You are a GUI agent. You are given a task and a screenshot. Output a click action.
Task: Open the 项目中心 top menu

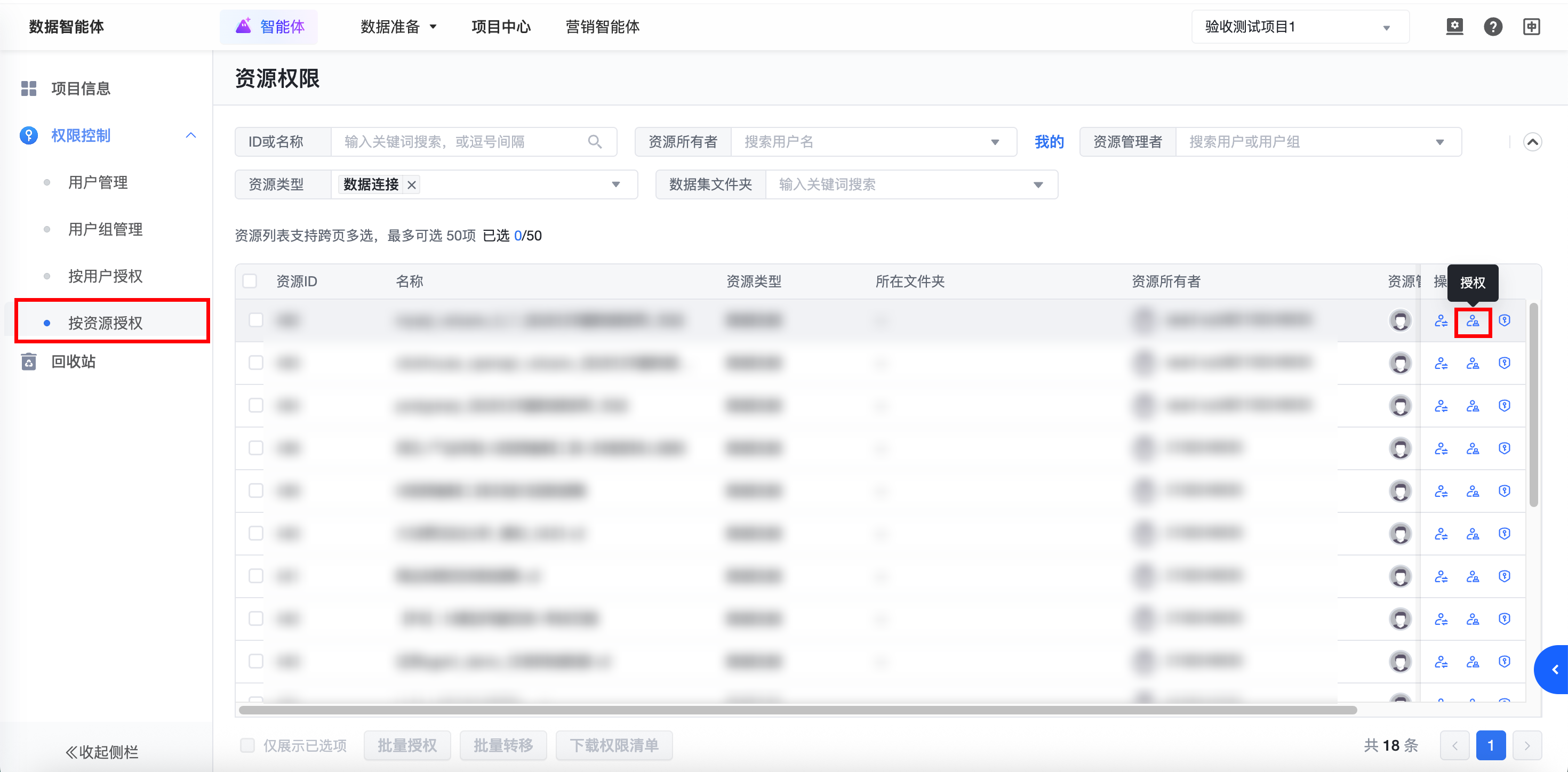tap(500, 27)
